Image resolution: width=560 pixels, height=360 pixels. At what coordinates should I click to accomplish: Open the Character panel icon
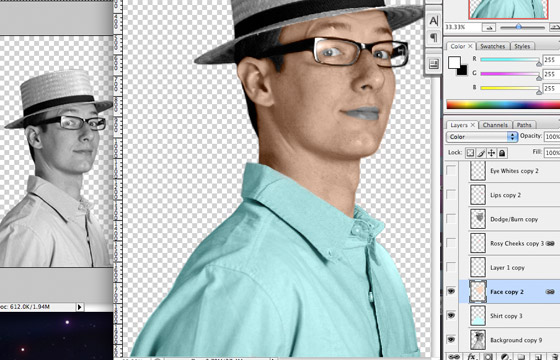433,21
